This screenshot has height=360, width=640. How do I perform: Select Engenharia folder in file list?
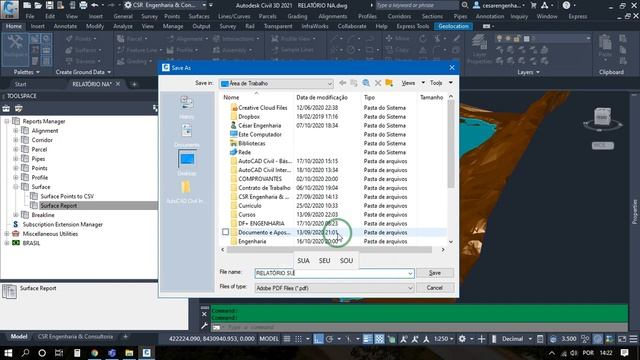[x=252, y=241]
